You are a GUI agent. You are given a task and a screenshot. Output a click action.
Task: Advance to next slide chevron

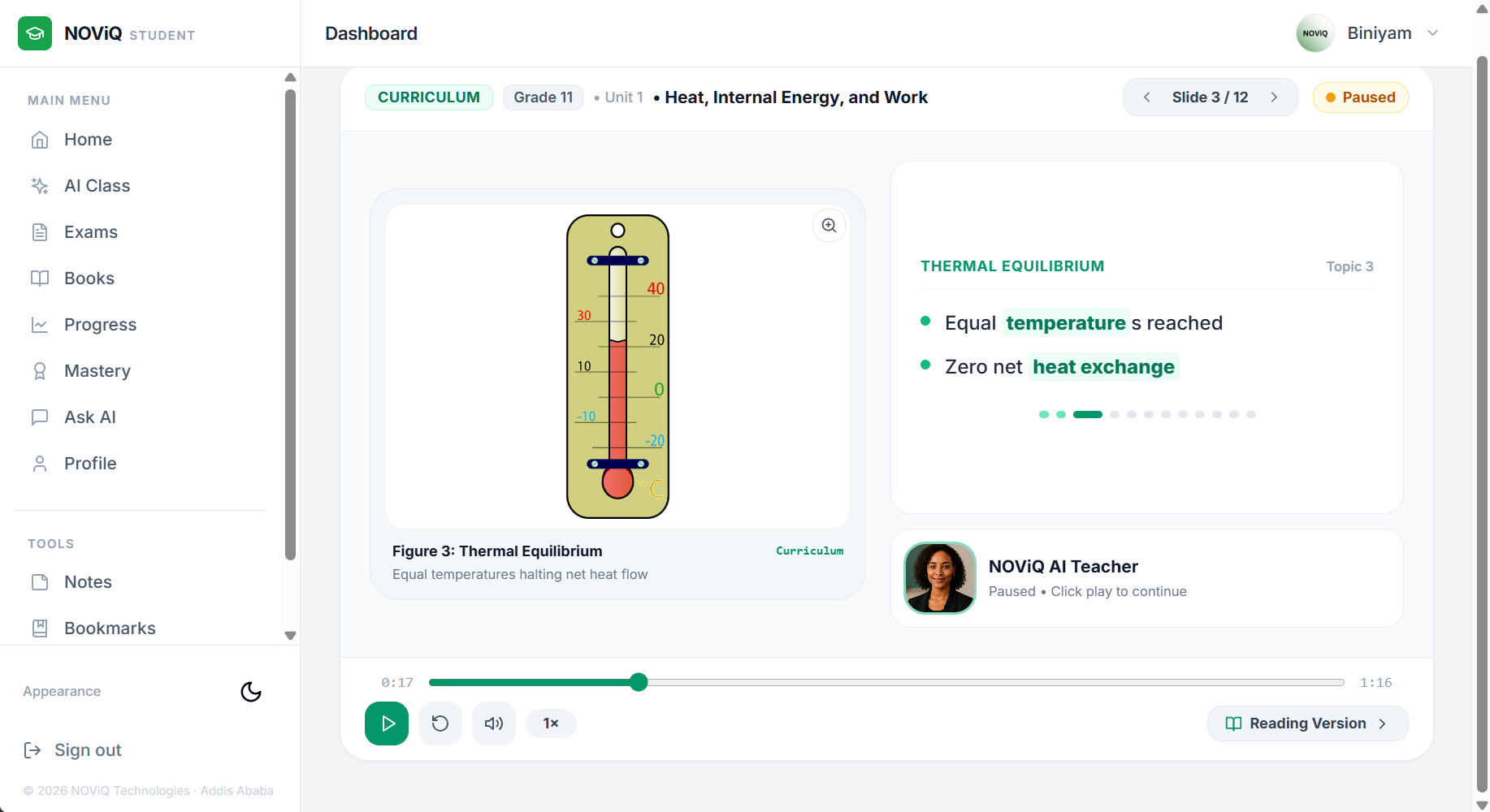(1274, 97)
